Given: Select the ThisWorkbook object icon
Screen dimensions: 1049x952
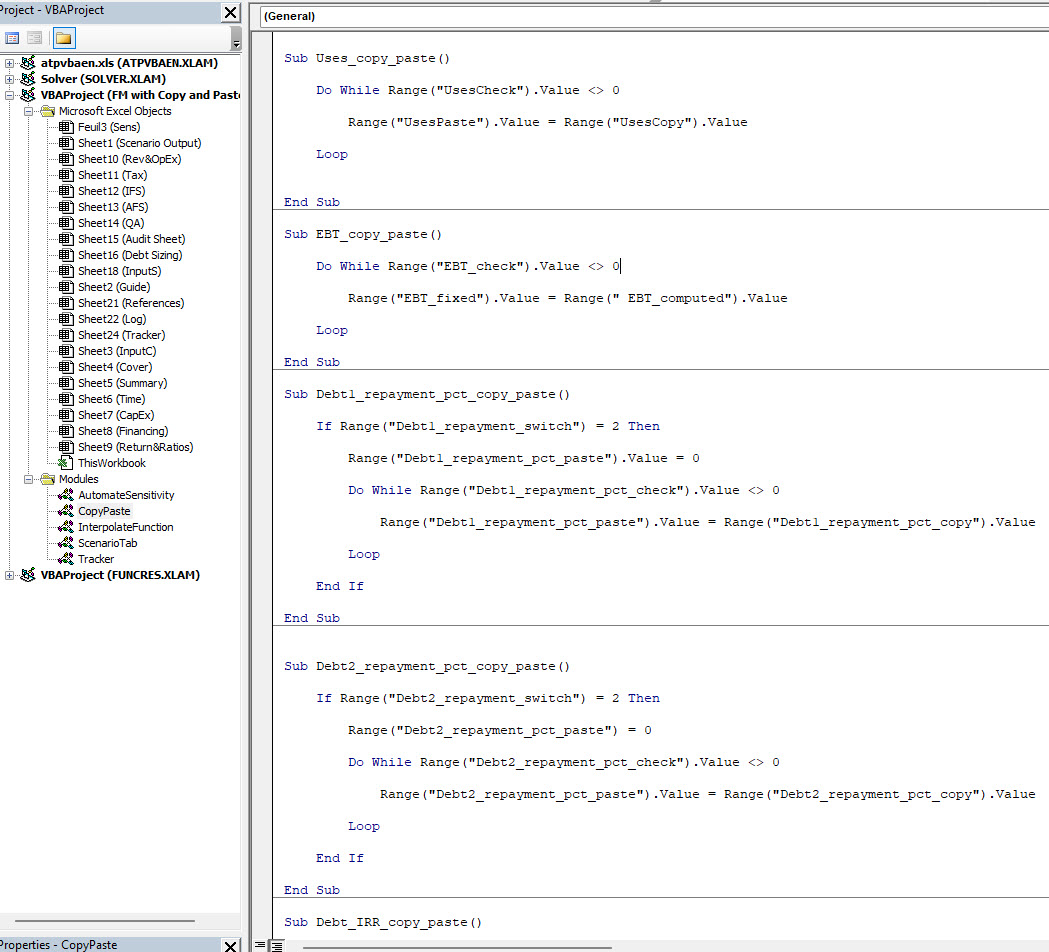Looking at the screenshot, I should coord(66,463).
